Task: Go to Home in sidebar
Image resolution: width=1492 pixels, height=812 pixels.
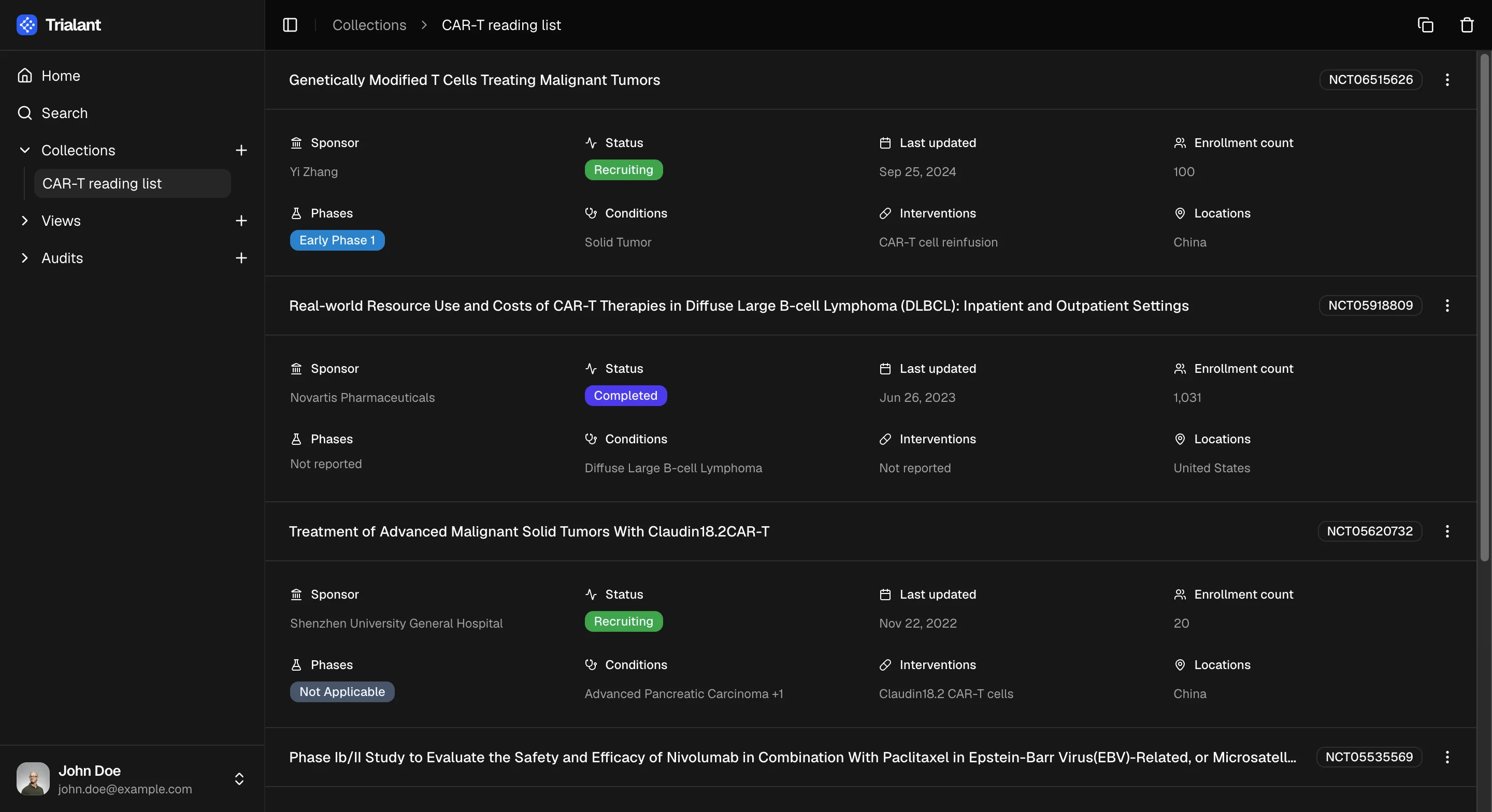Action: 61,76
